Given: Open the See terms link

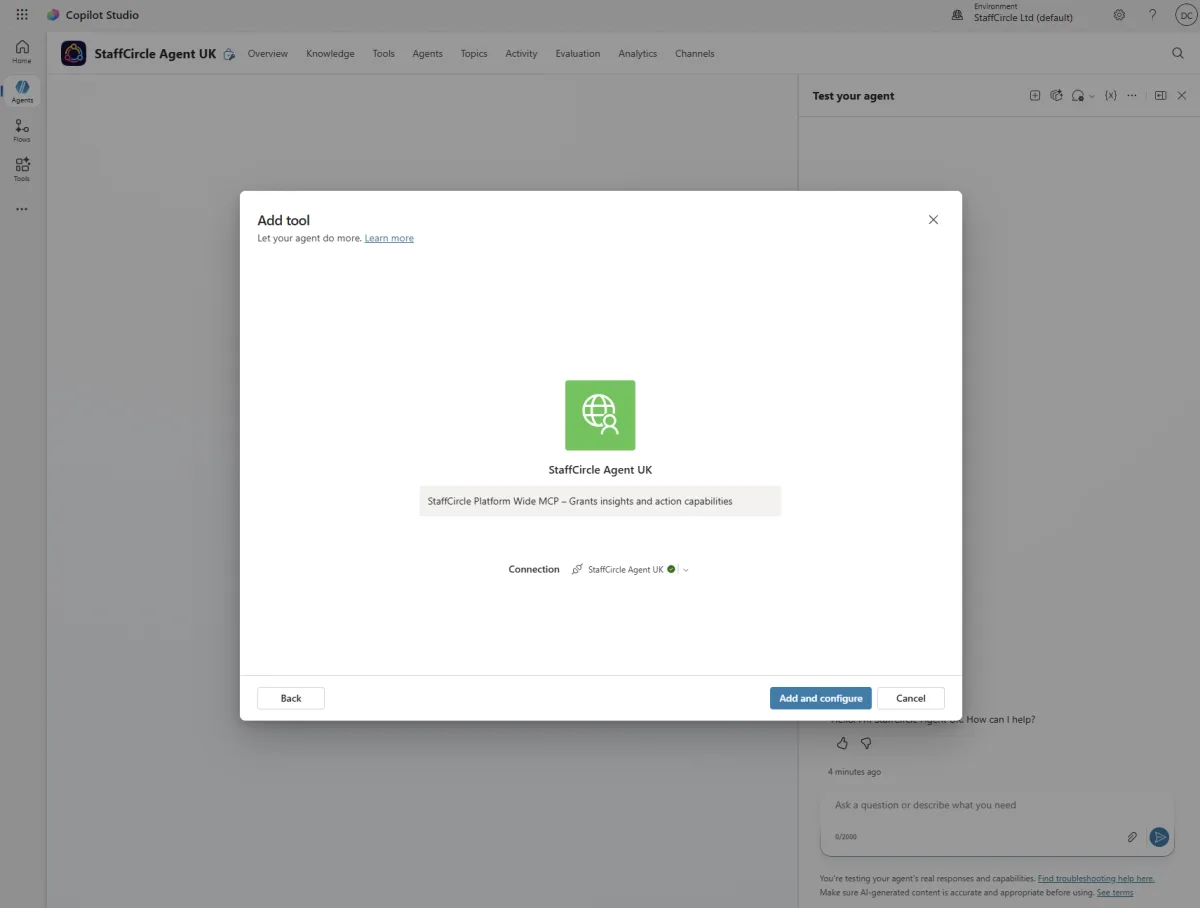Looking at the screenshot, I should (x=1115, y=892).
